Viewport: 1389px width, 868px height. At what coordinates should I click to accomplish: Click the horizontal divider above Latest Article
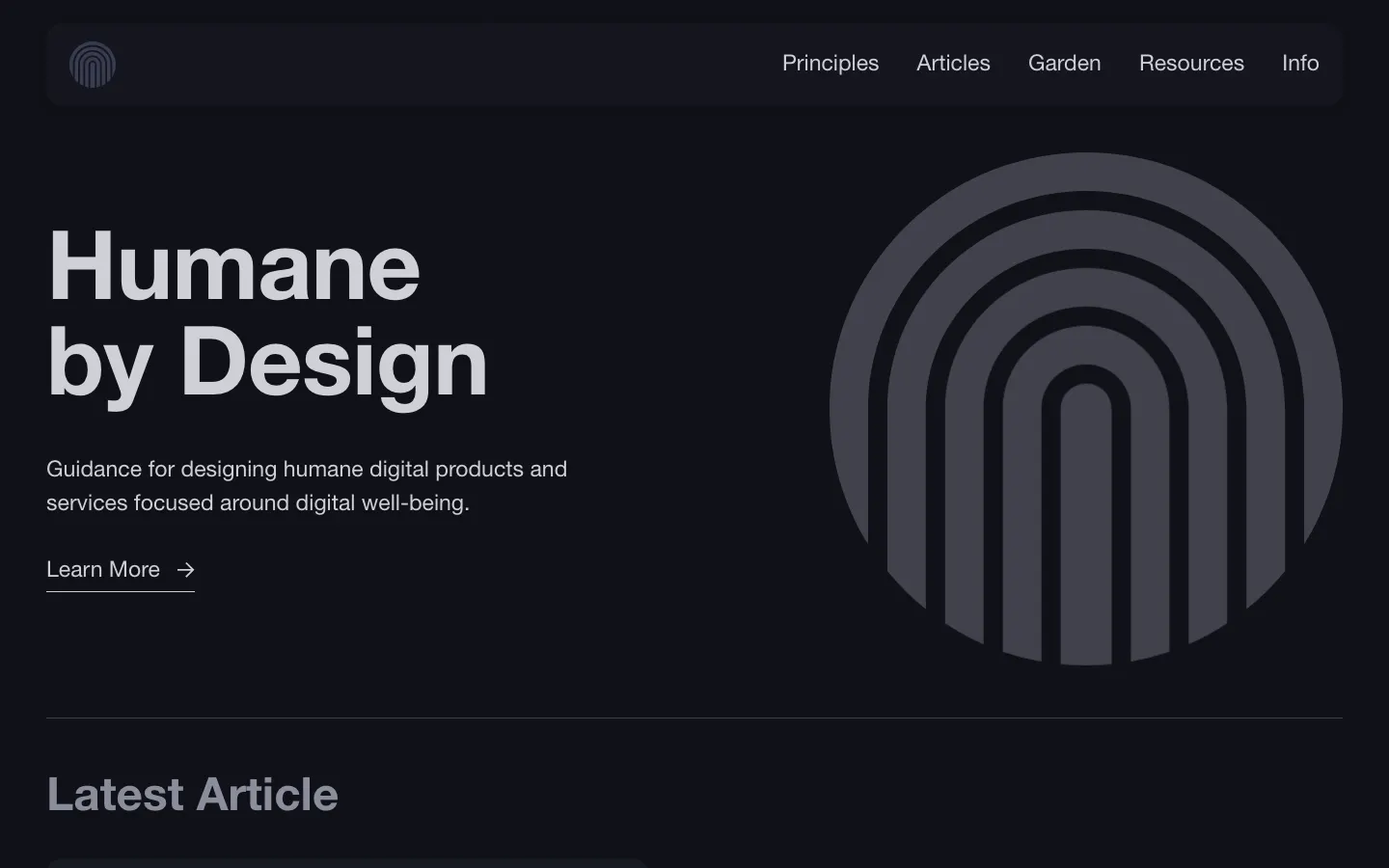pos(694,718)
